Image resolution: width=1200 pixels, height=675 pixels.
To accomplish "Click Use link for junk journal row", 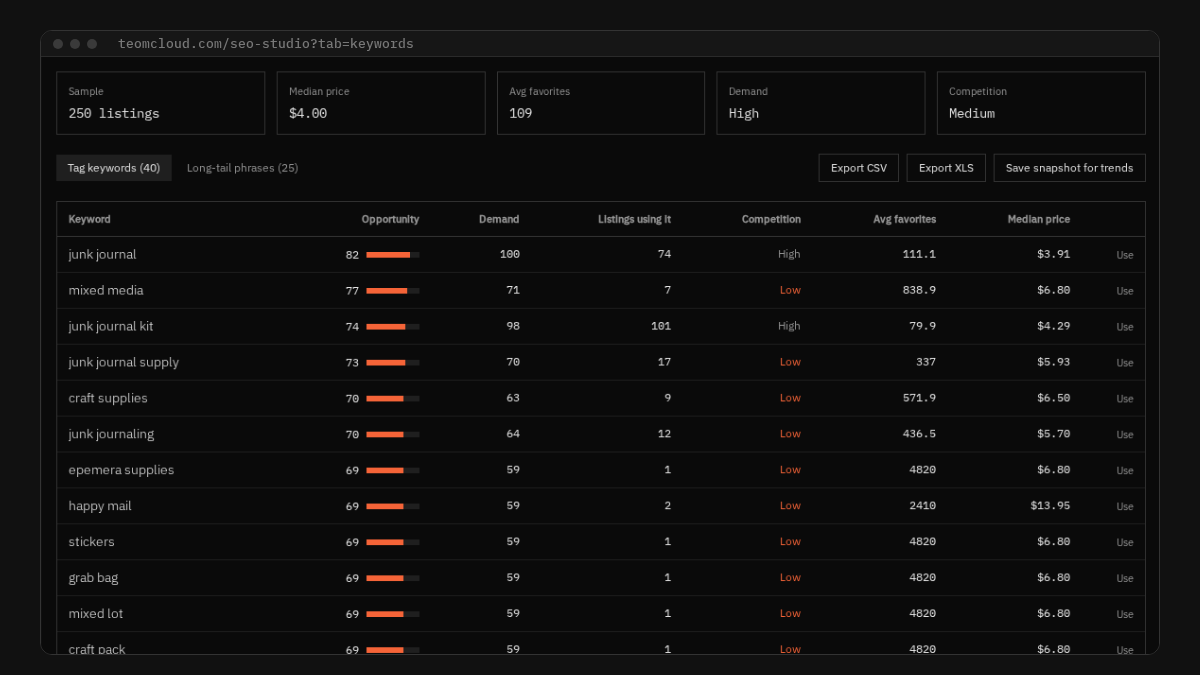I will tap(1125, 255).
